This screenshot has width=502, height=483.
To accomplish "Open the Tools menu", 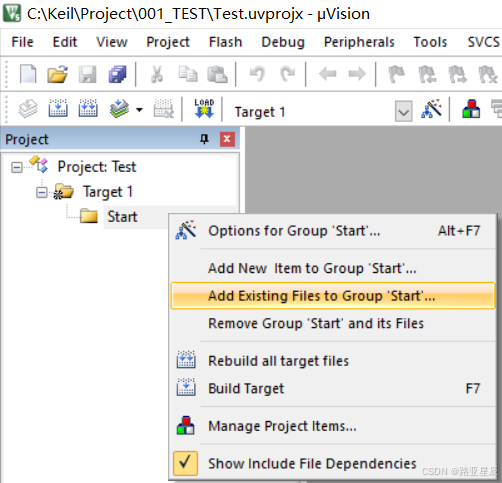I will coord(430,42).
